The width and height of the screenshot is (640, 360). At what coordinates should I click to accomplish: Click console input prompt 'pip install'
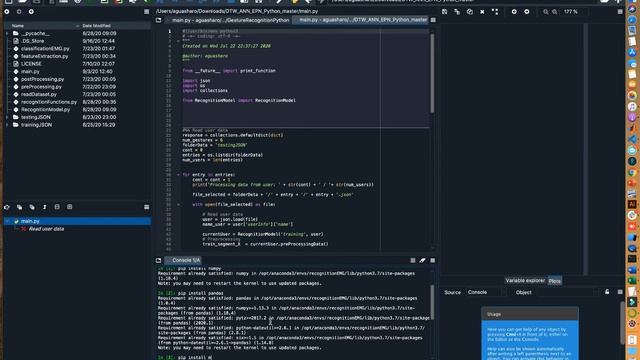click(x=195, y=357)
